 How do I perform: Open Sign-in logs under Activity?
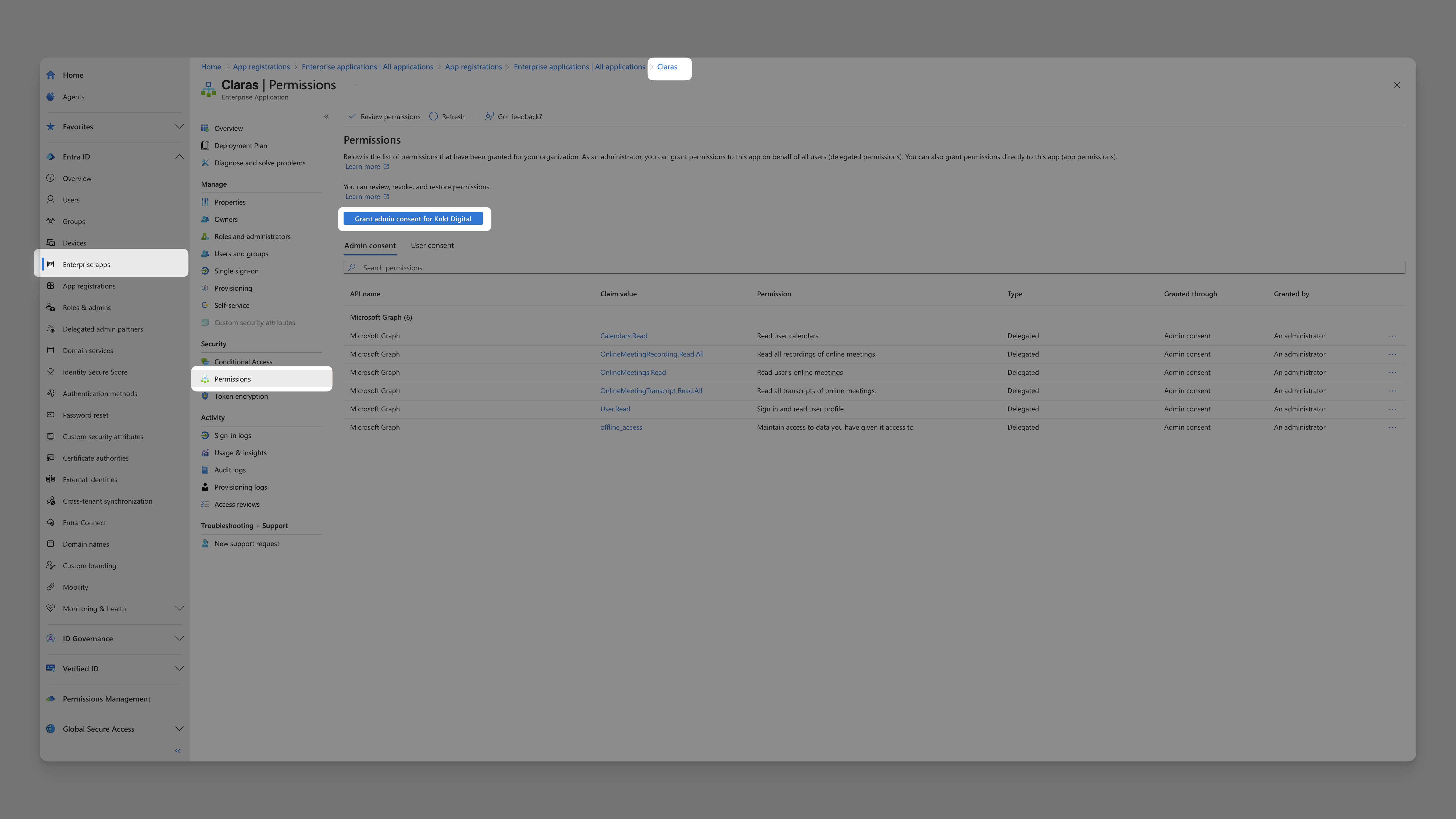tap(232, 435)
